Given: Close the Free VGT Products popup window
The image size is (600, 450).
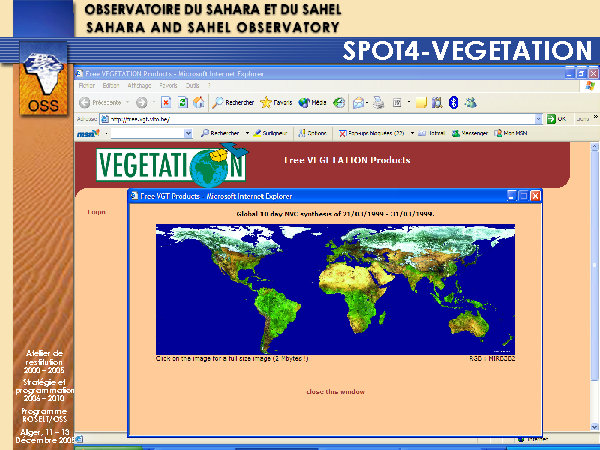Looking at the screenshot, I should [x=535, y=196].
